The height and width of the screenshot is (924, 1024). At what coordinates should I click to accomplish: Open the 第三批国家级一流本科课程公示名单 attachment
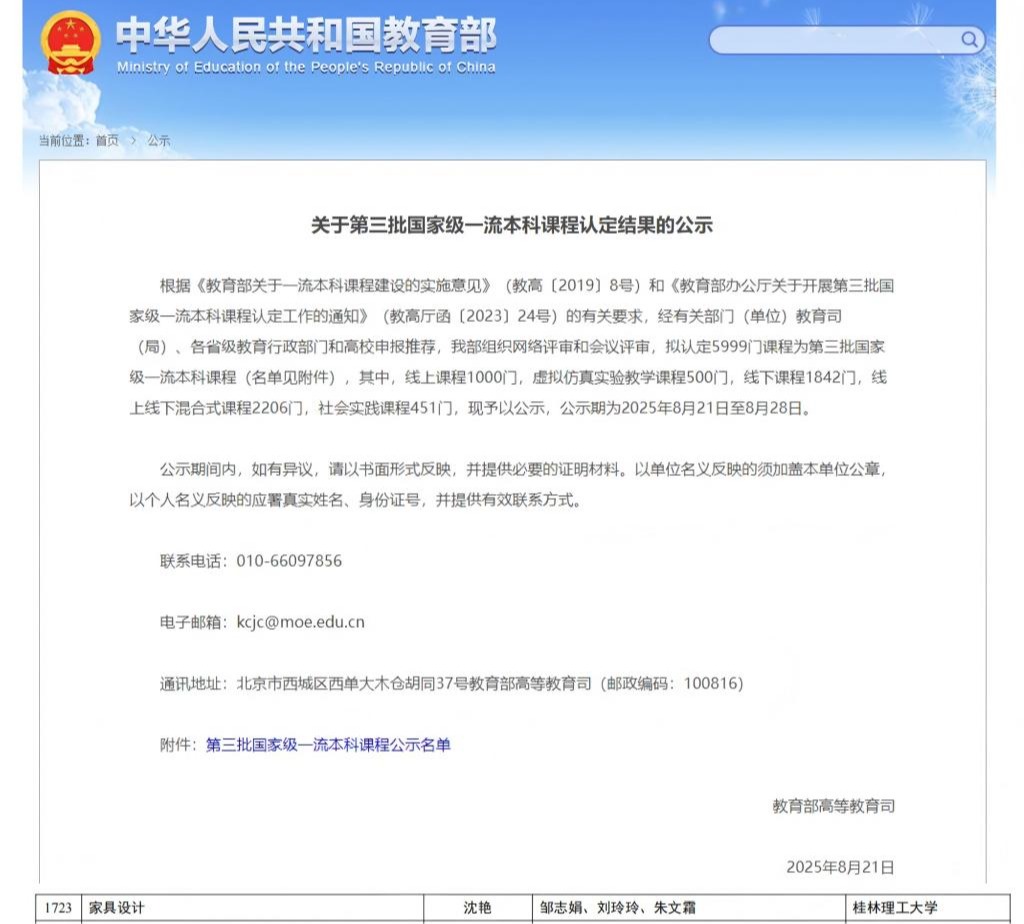point(328,745)
